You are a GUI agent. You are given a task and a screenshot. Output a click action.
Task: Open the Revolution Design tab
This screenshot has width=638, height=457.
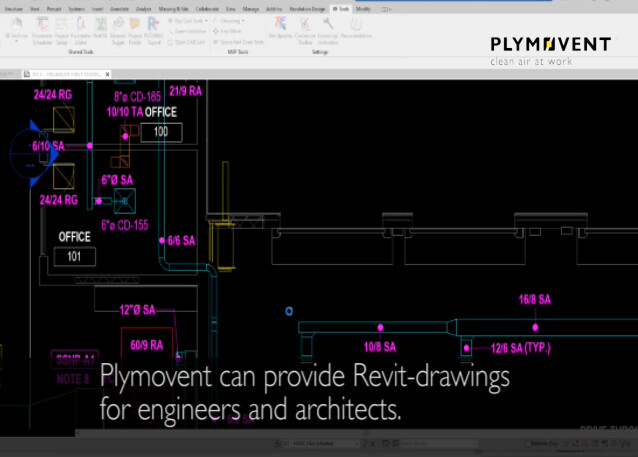pyautogui.click(x=307, y=9)
